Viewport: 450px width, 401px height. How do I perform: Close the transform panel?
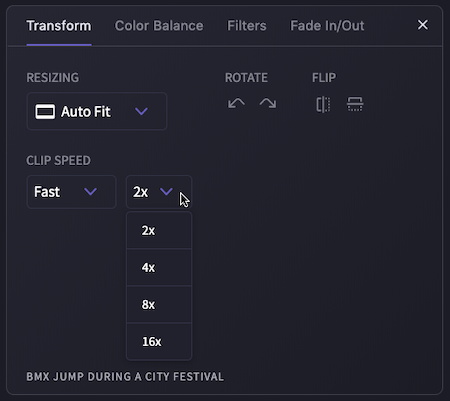(x=422, y=25)
